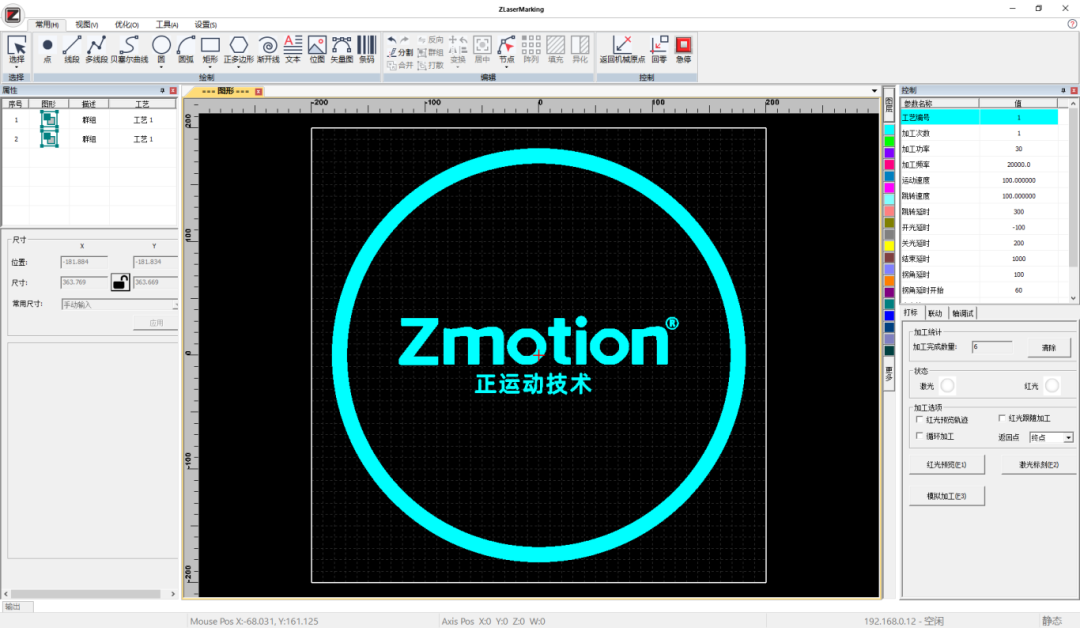Click the 清除 clear count button
Viewport: 1080px width, 628px height.
pos(1049,348)
